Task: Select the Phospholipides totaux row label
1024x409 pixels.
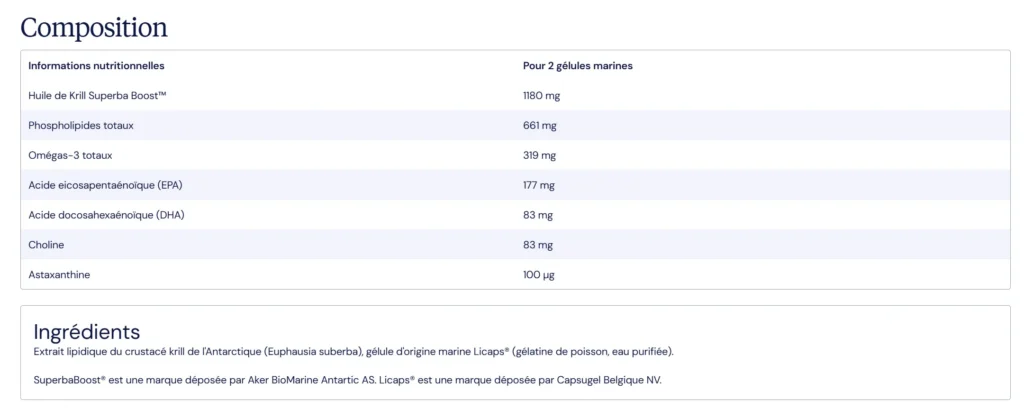Action: coord(81,125)
